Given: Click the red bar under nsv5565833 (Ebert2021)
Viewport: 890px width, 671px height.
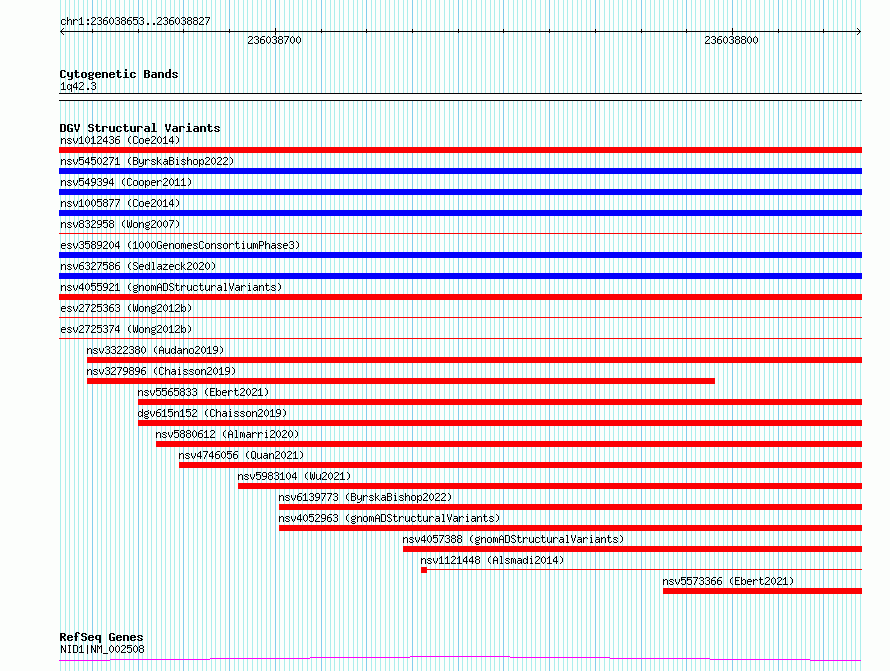Looking at the screenshot, I should pyautogui.click(x=500, y=402).
